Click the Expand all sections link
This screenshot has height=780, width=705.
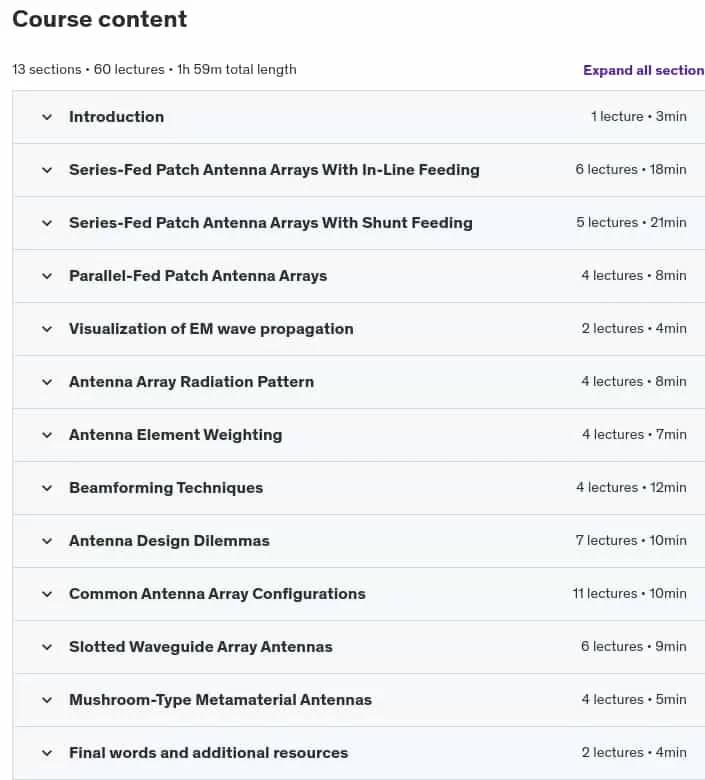click(644, 70)
